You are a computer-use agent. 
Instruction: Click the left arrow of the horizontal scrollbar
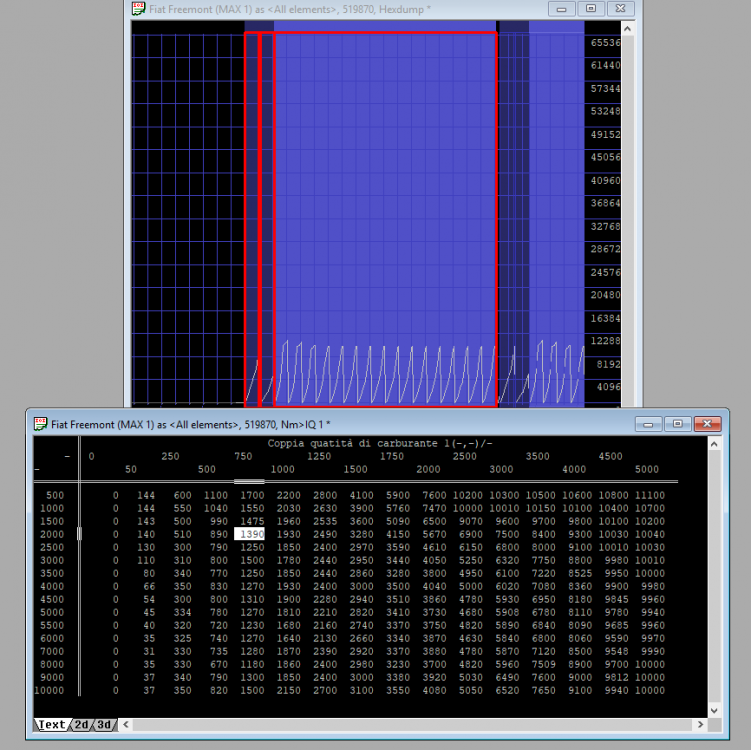[125, 725]
